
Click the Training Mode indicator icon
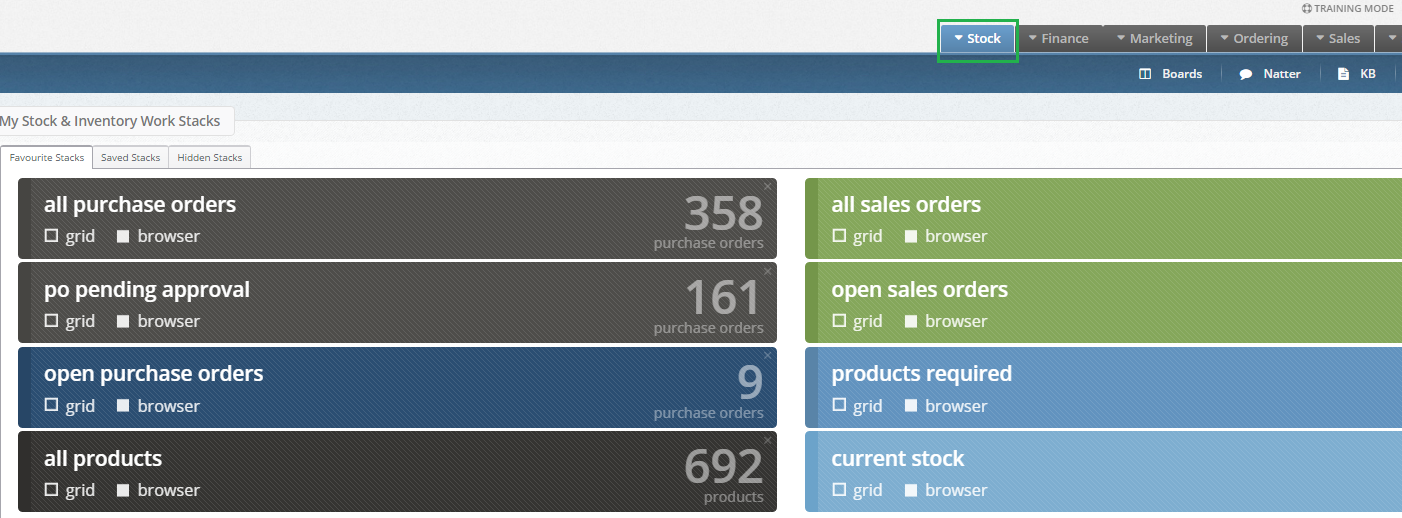(x=1307, y=8)
